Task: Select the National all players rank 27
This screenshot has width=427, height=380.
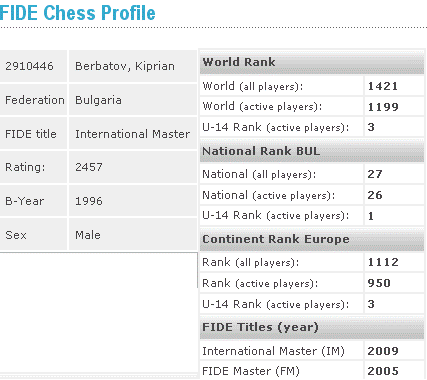Action: [x=375, y=174]
